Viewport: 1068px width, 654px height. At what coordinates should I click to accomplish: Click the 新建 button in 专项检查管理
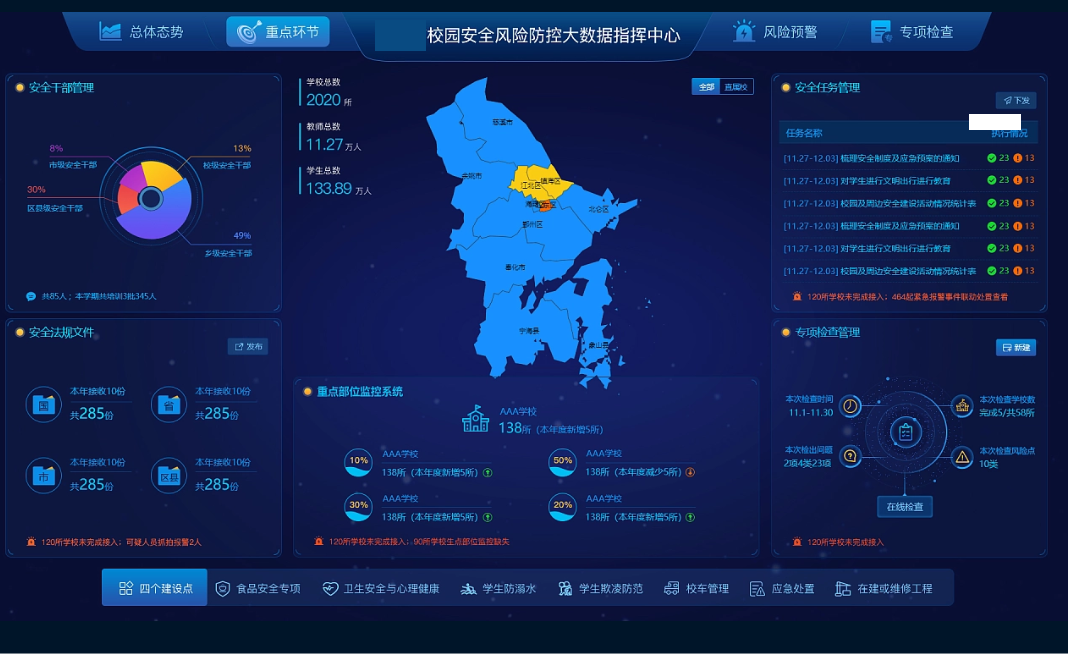point(1016,347)
